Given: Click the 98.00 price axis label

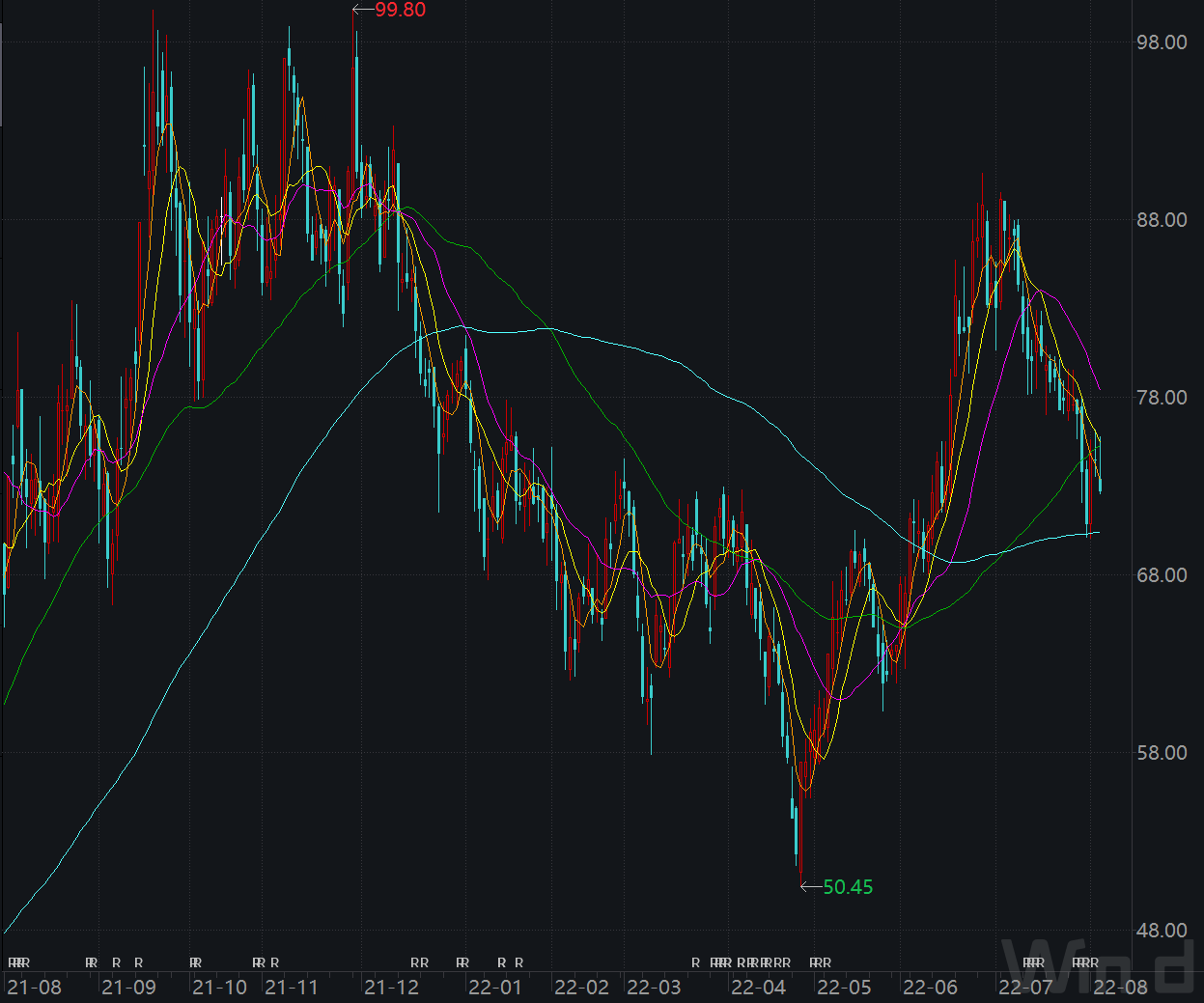Looking at the screenshot, I should [1162, 42].
